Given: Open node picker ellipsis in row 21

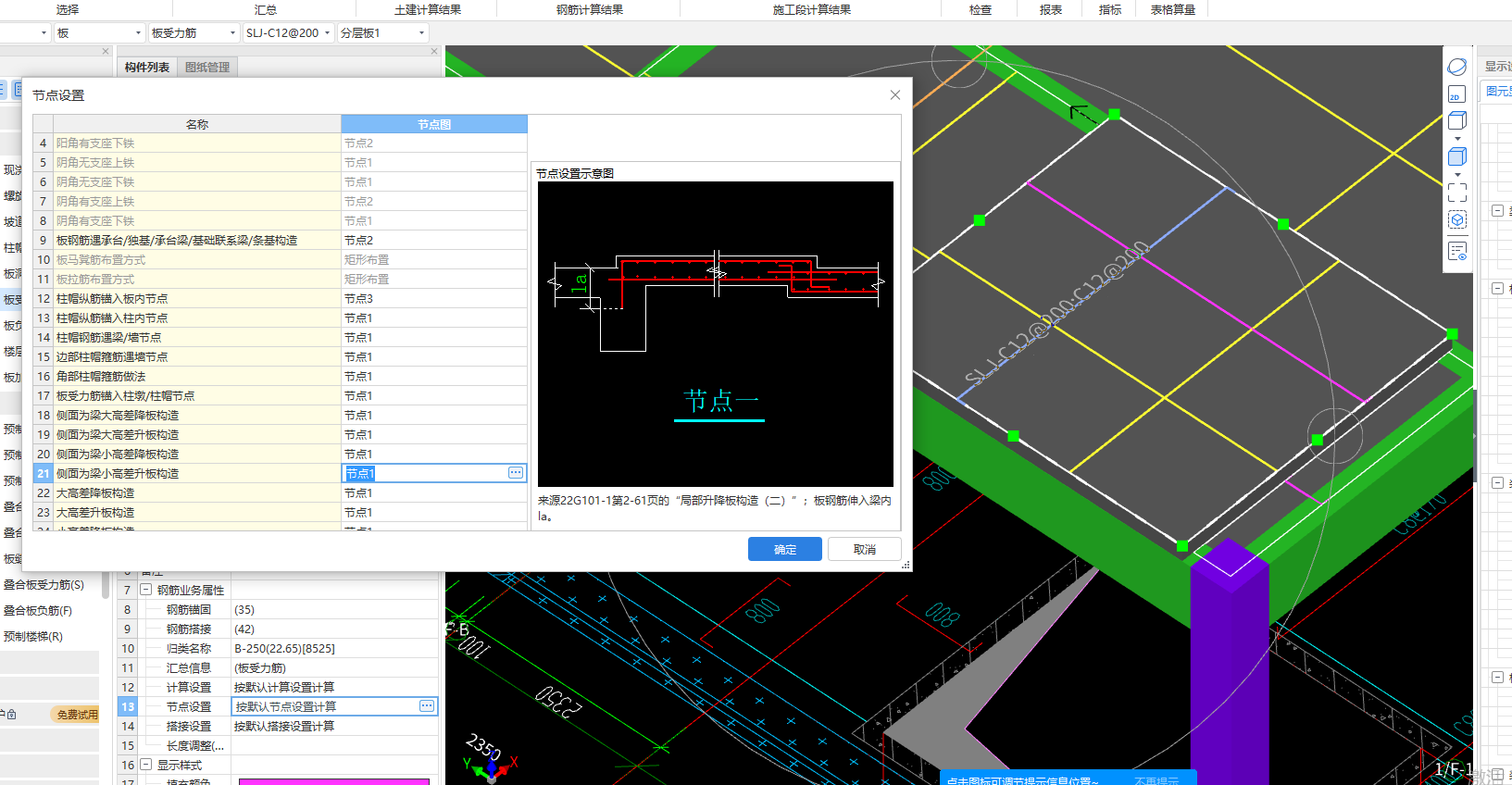Looking at the screenshot, I should tap(516, 473).
